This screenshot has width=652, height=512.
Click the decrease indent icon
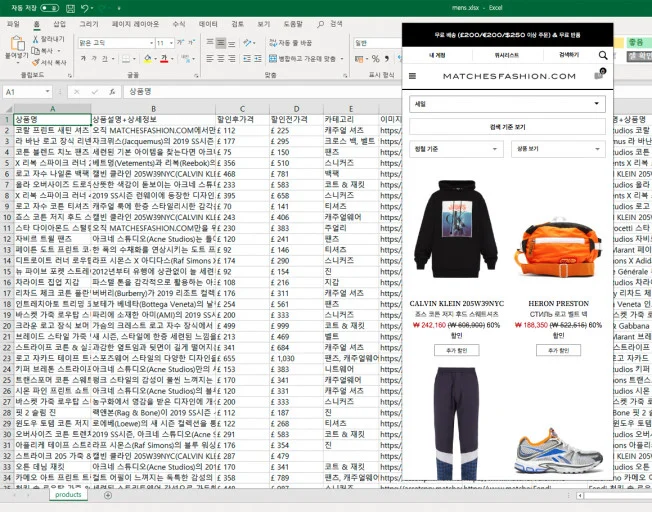click(x=247, y=59)
